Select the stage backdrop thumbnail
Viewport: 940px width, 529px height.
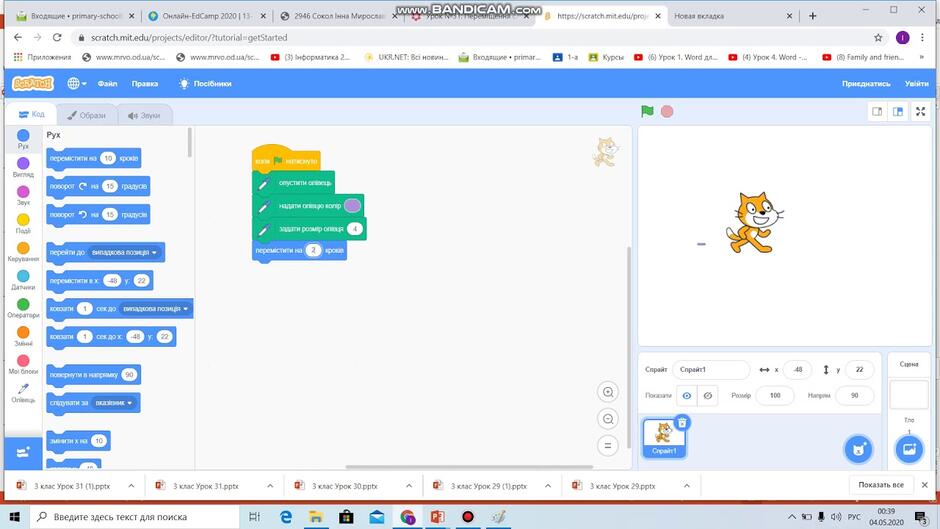pyautogui.click(x=909, y=395)
